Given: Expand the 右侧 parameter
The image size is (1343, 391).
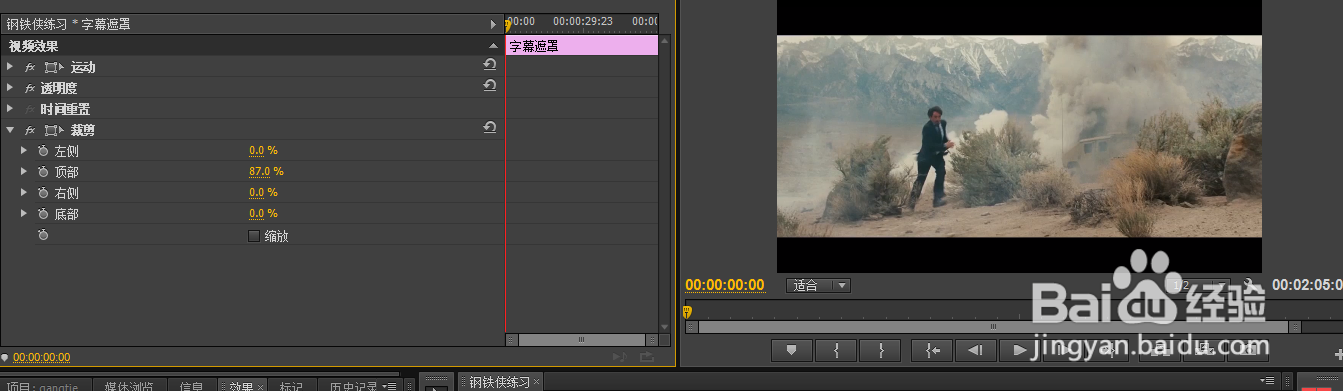Looking at the screenshot, I should click(24, 193).
